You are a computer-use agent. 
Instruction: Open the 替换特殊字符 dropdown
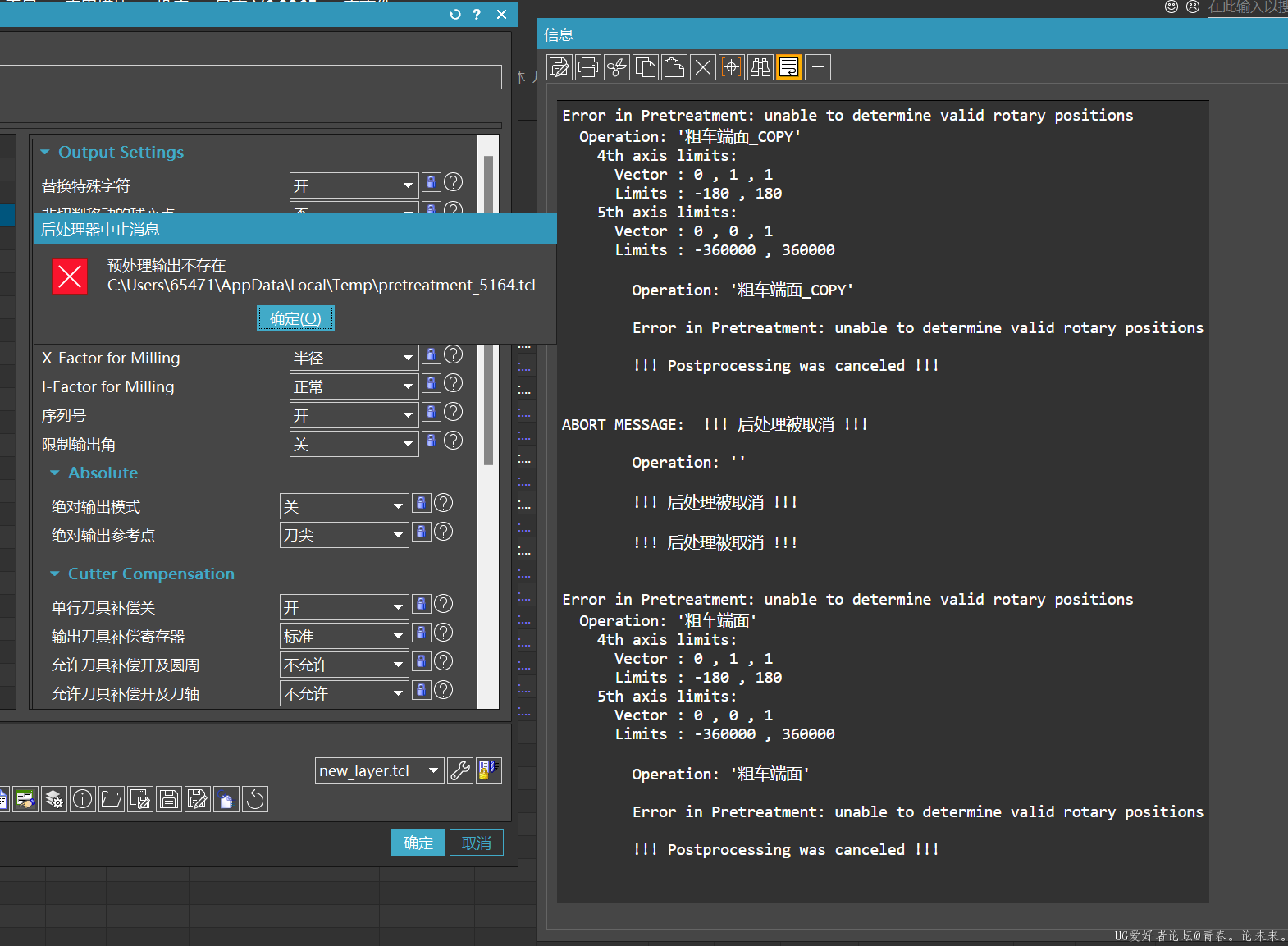[x=354, y=185]
